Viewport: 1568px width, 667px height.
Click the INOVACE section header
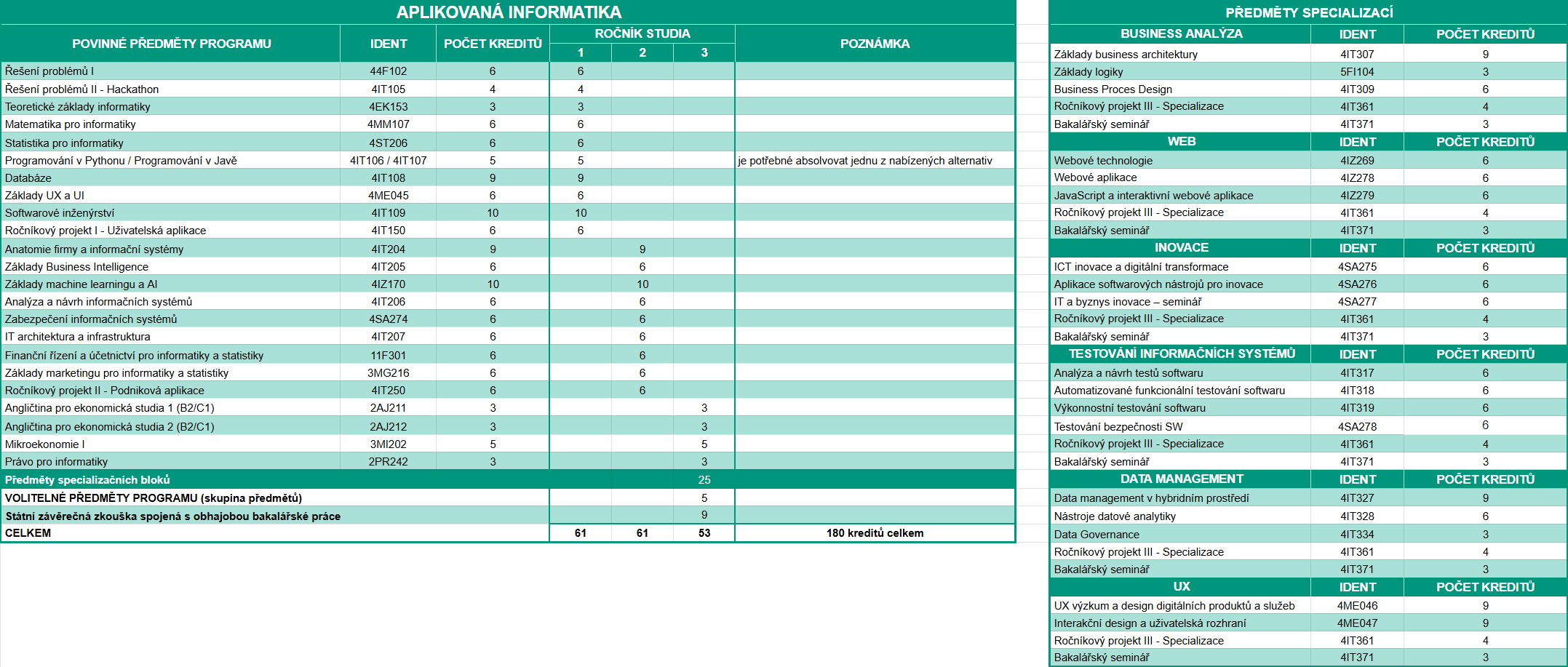[x=1181, y=248]
